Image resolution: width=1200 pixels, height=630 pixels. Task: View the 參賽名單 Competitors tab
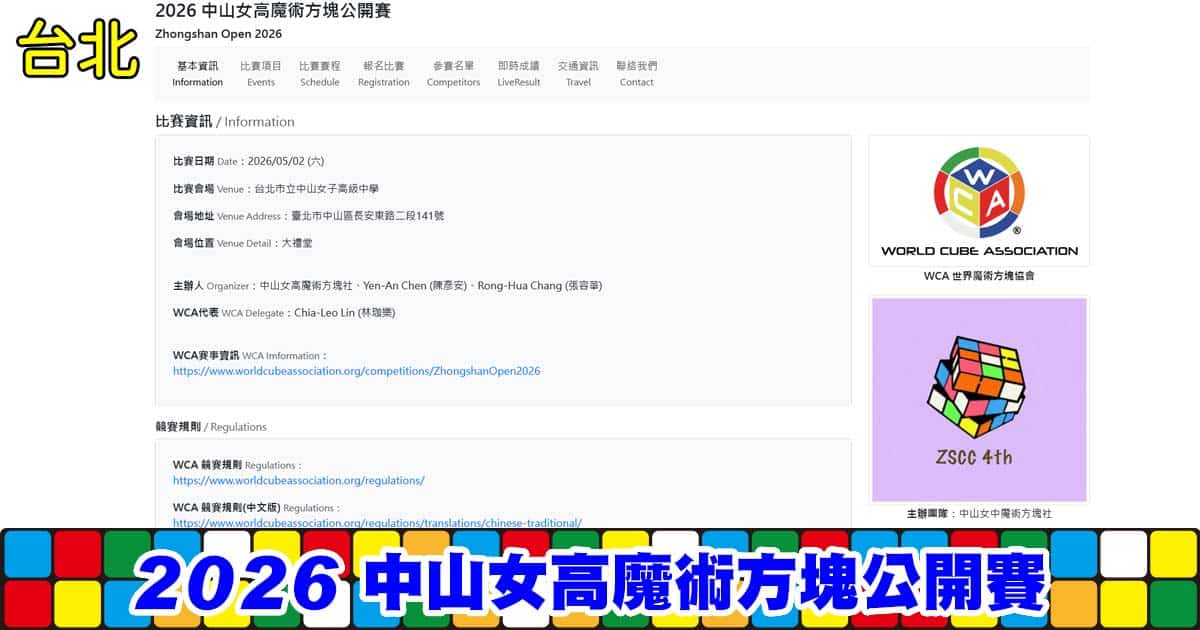(453, 74)
